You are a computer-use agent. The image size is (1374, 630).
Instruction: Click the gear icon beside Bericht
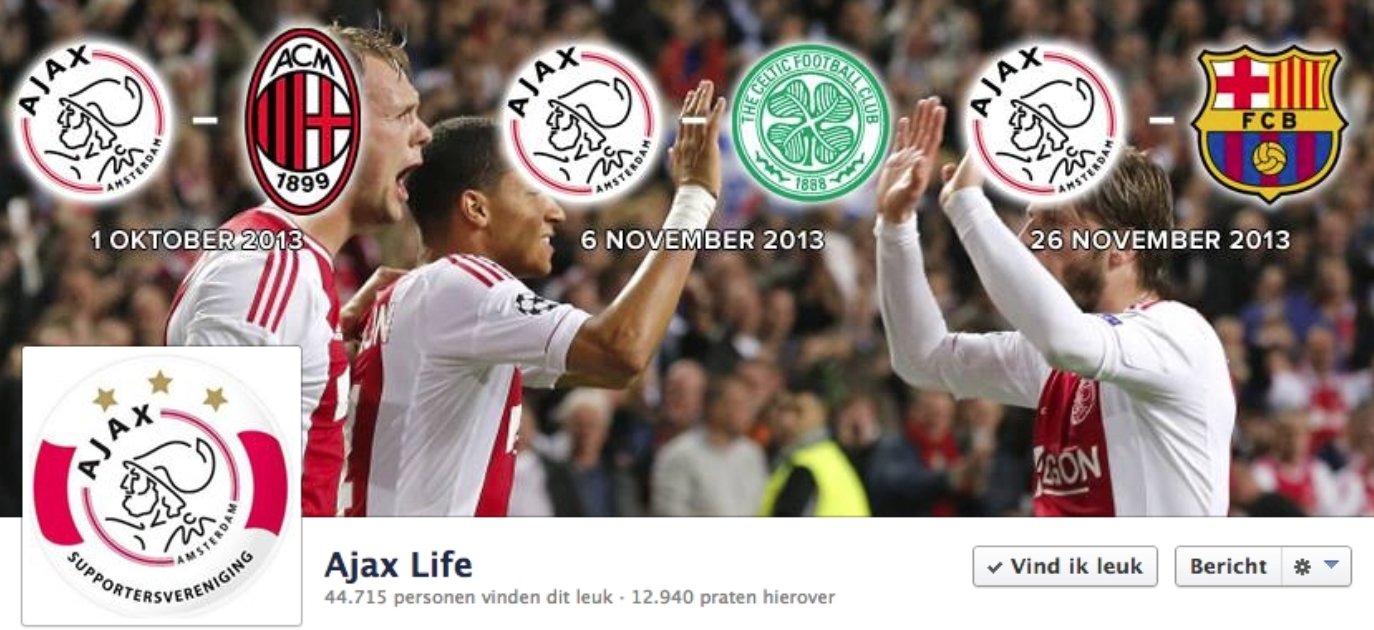click(1301, 566)
